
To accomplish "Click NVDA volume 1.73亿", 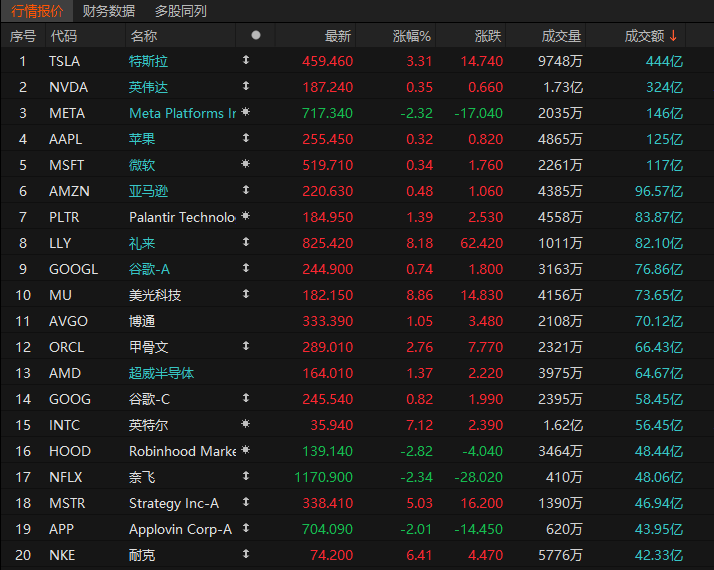I will [563, 87].
